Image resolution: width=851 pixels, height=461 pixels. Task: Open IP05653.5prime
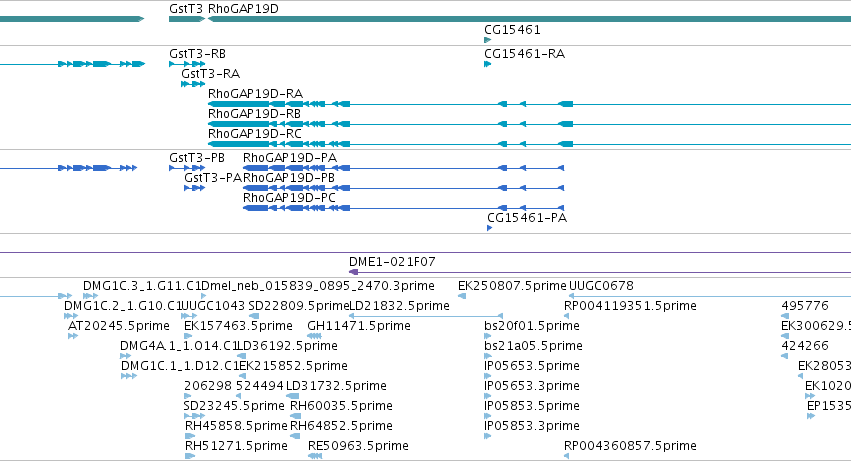[532, 367]
